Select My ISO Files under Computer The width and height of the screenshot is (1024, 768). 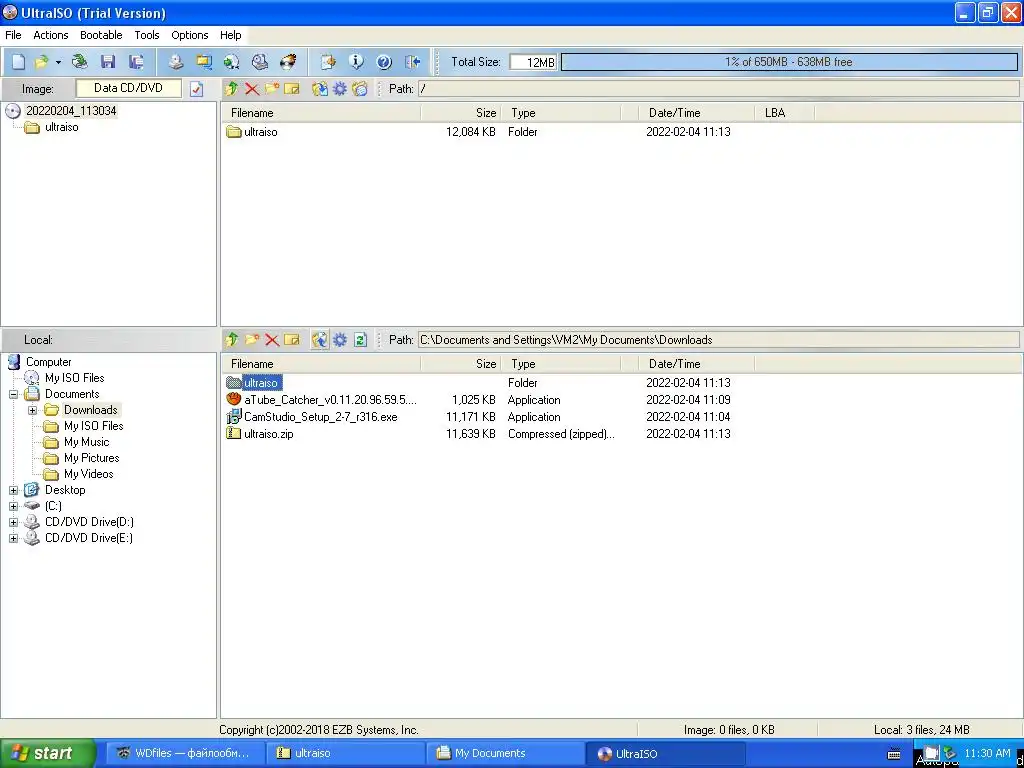click(74, 378)
